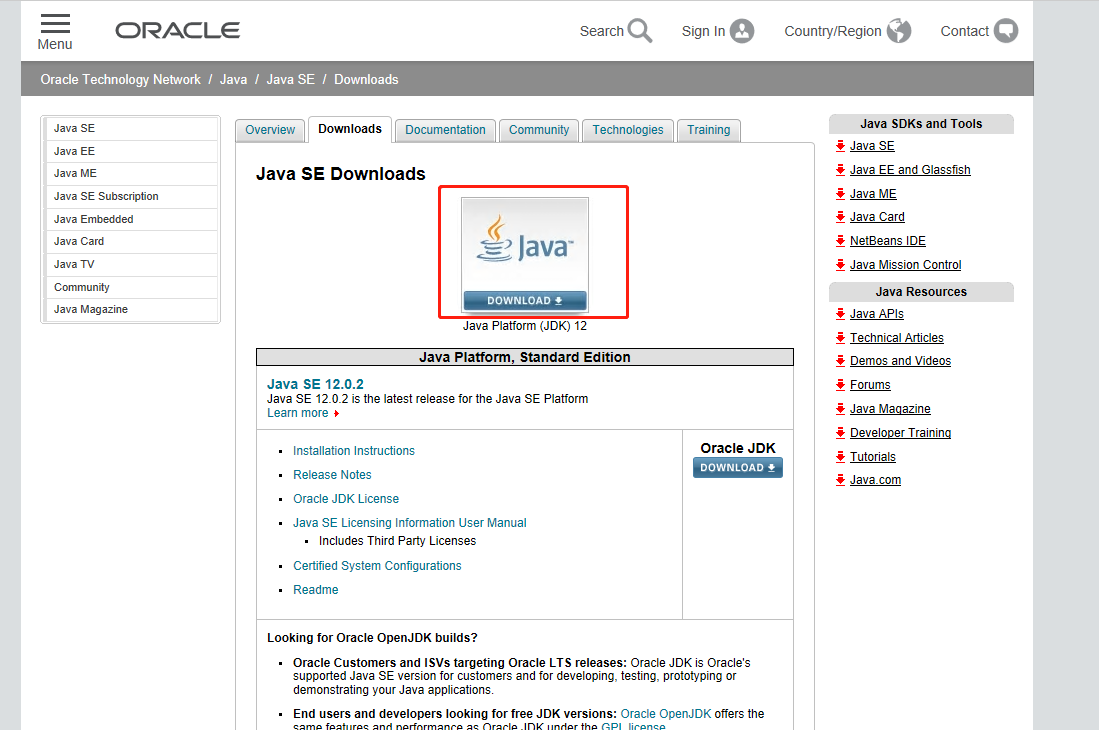Select Java ME in the left sidebar
This screenshot has height=730, width=1099.
[x=131, y=173]
